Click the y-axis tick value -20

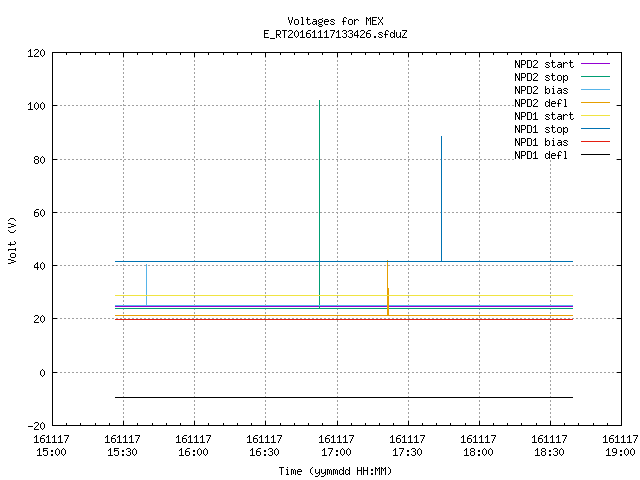click(36, 426)
